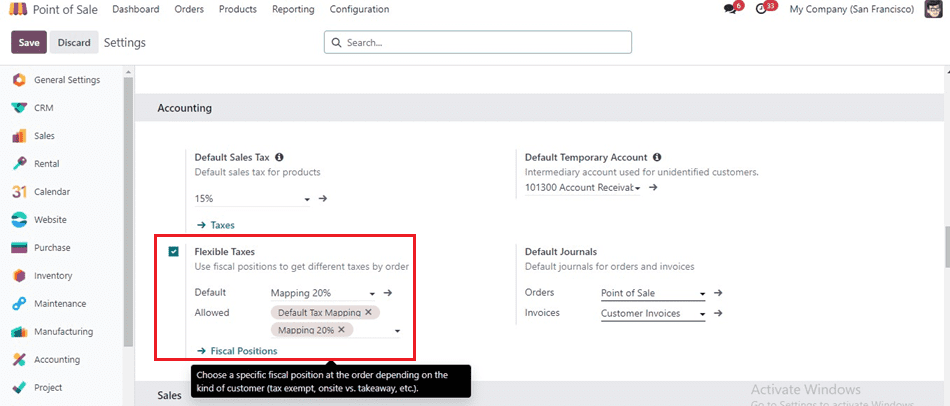Follow the Fiscal Positions link
This screenshot has width=950, height=406.
pos(243,351)
